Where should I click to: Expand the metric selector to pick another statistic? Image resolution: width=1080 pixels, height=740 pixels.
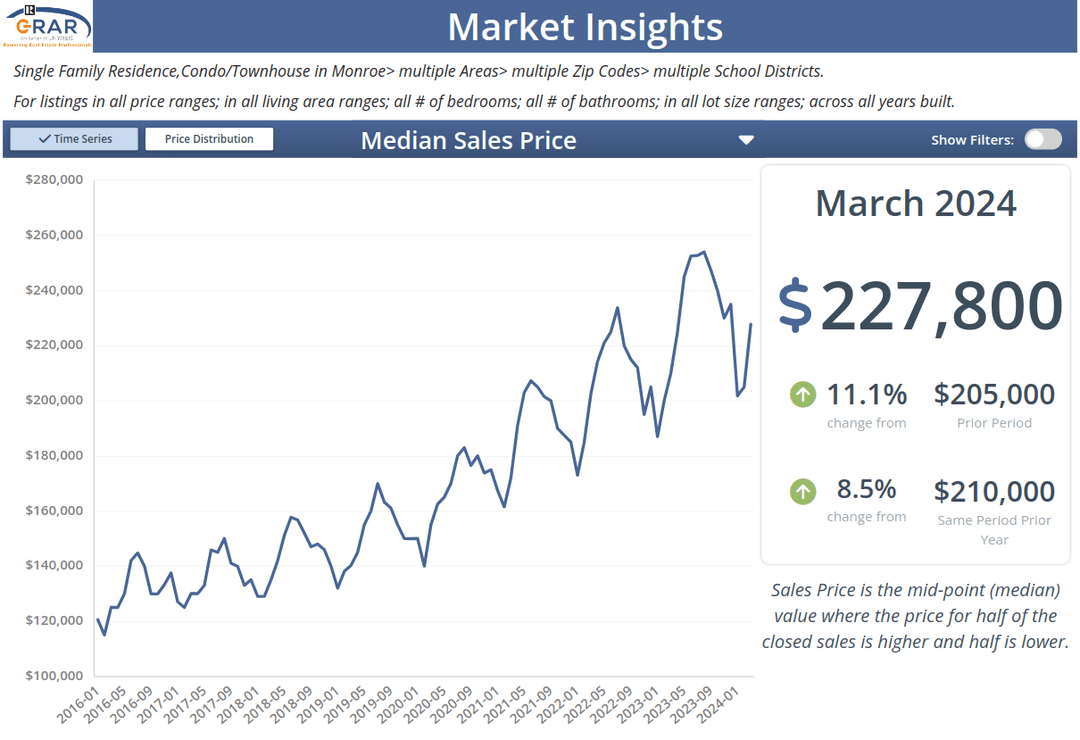point(746,140)
